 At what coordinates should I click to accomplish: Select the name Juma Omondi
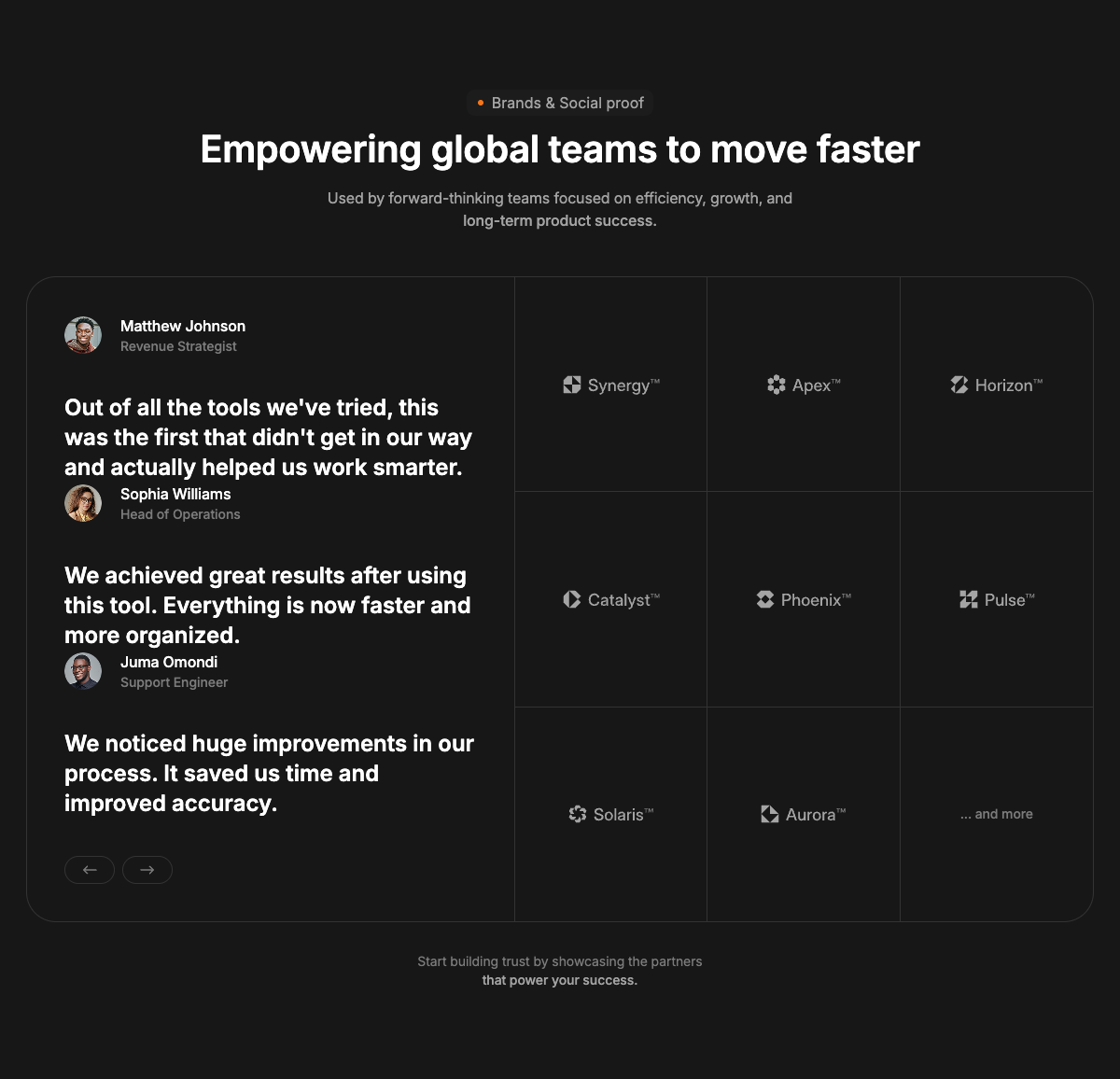(x=169, y=662)
